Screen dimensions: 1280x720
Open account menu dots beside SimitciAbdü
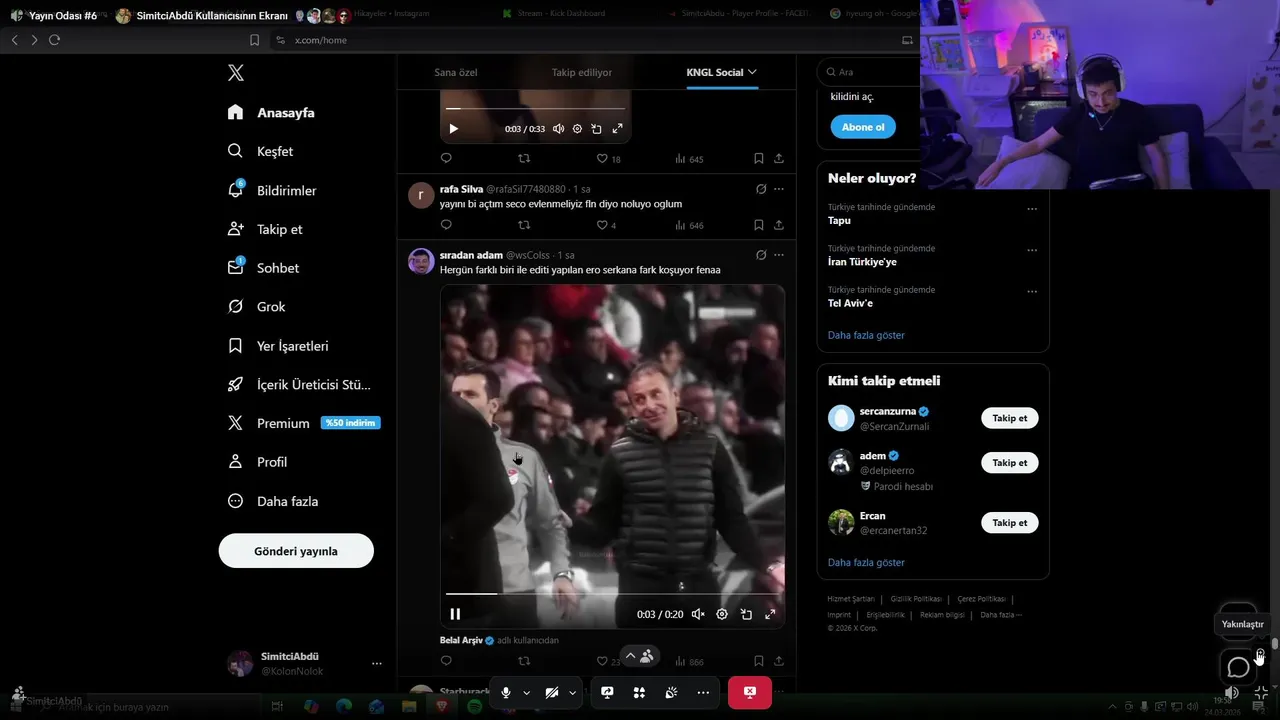coord(377,663)
